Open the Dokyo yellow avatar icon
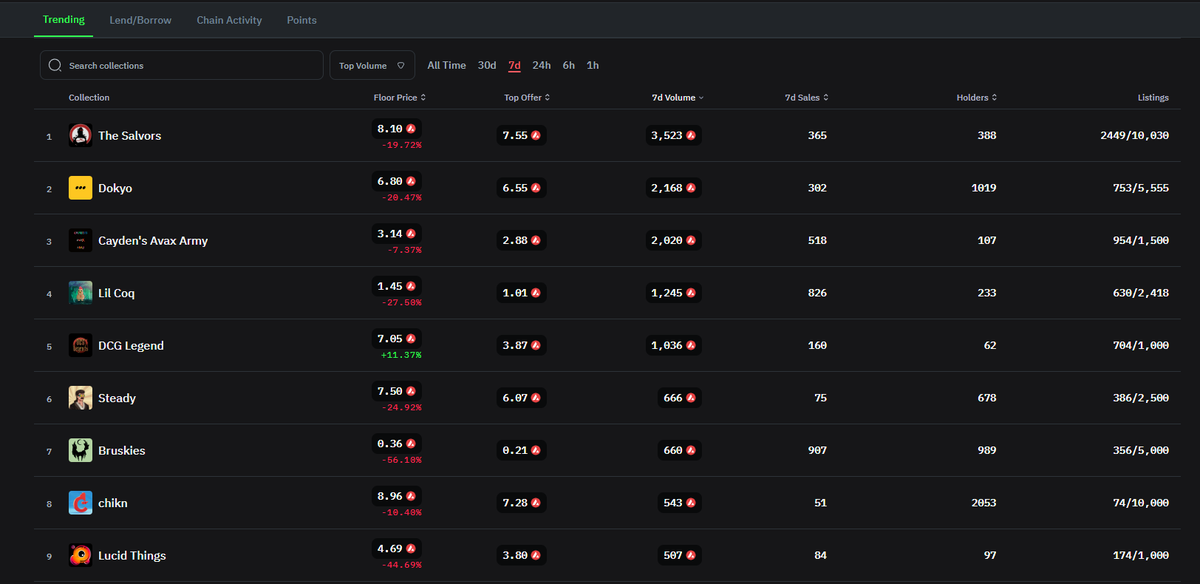The width and height of the screenshot is (1200, 584). pyautogui.click(x=80, y=188)
